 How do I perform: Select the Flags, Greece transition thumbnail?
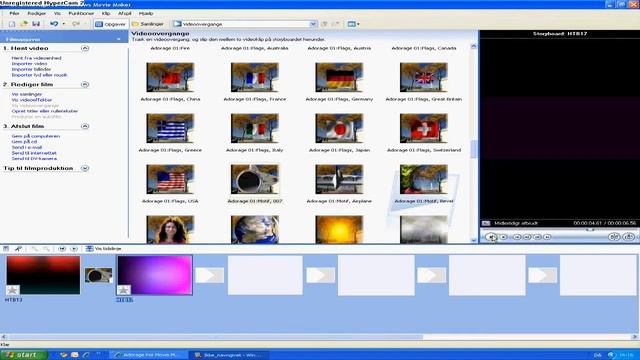coord(170,128)
